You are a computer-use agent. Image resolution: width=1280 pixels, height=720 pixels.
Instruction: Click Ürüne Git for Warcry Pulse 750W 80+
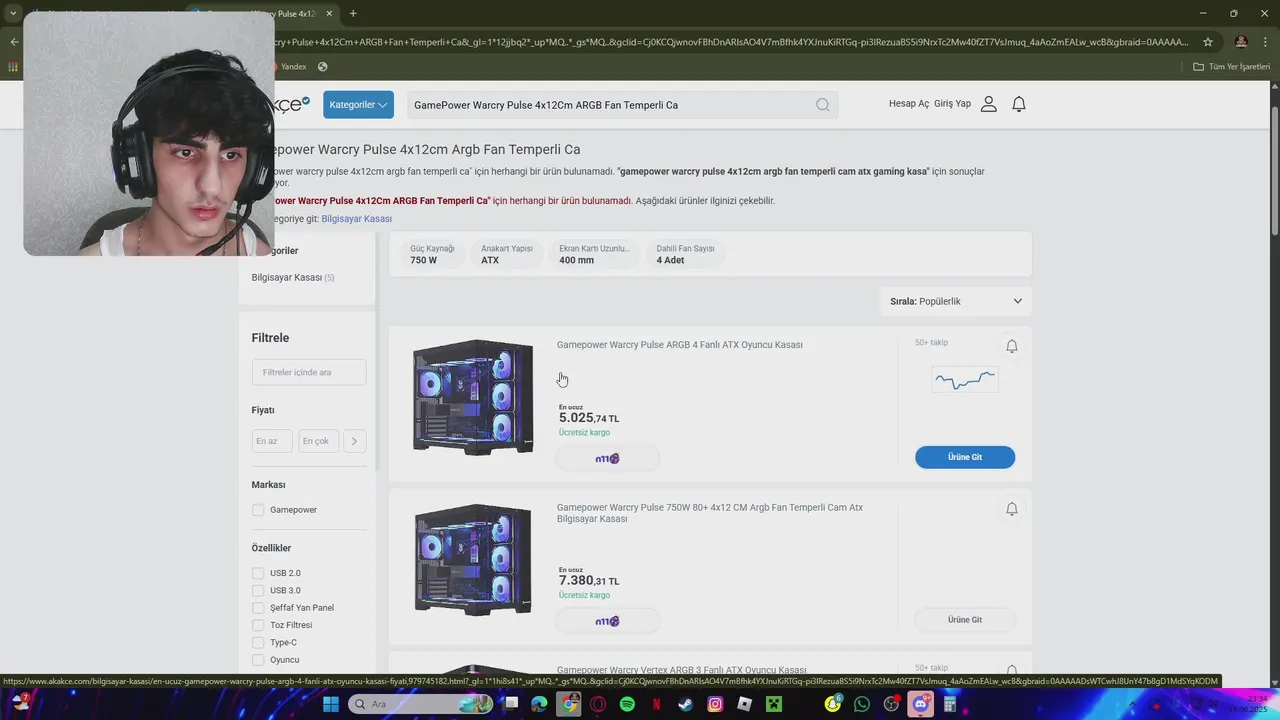[965, 620]
